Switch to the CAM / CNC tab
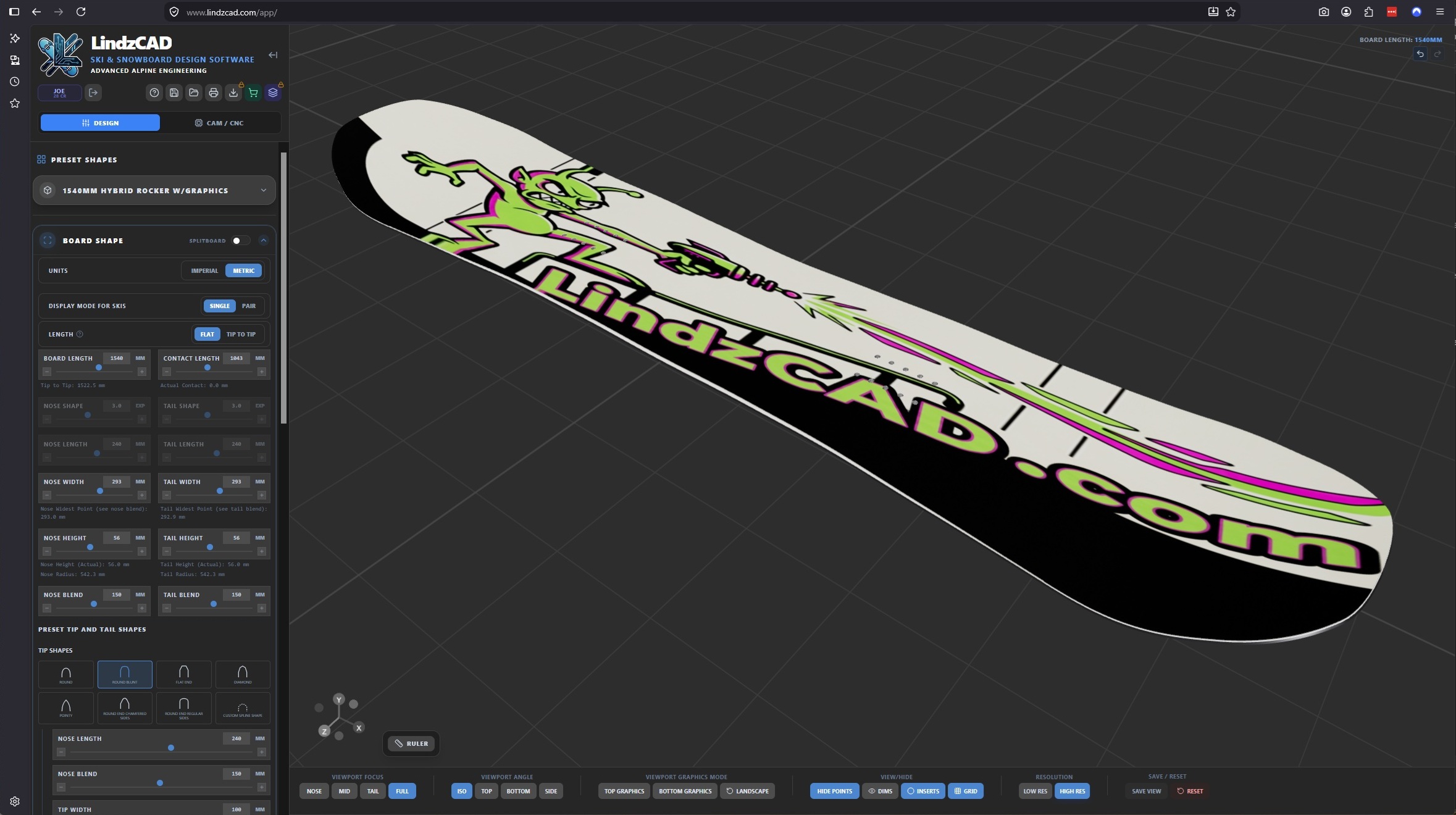The width and height of the screenshot is (1456, 815). coord(219,123)
